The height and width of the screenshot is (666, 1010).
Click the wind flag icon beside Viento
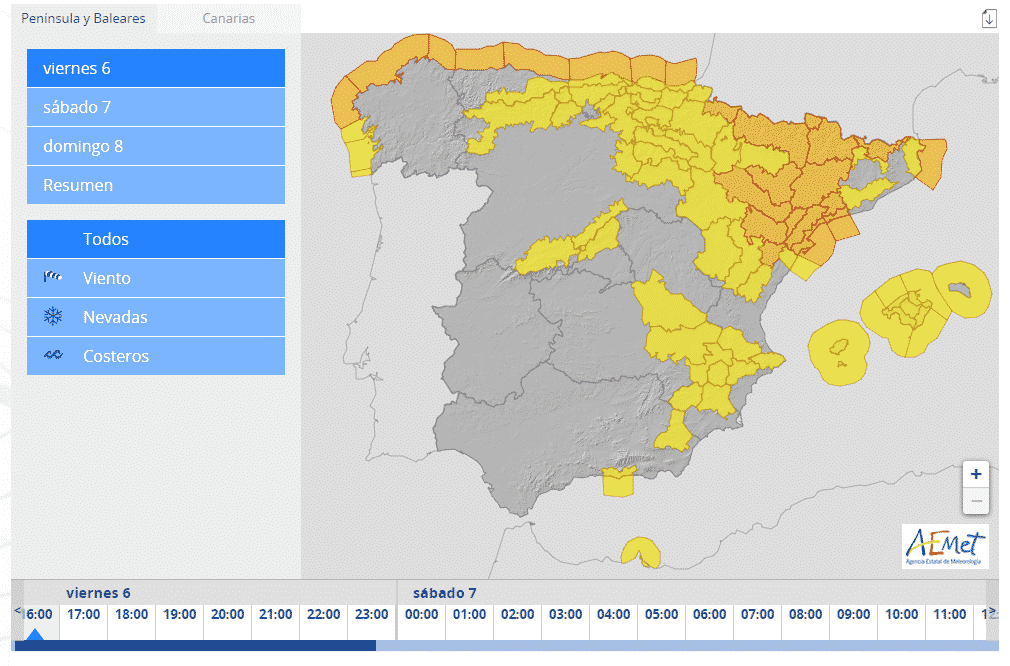tap(53, 278)
